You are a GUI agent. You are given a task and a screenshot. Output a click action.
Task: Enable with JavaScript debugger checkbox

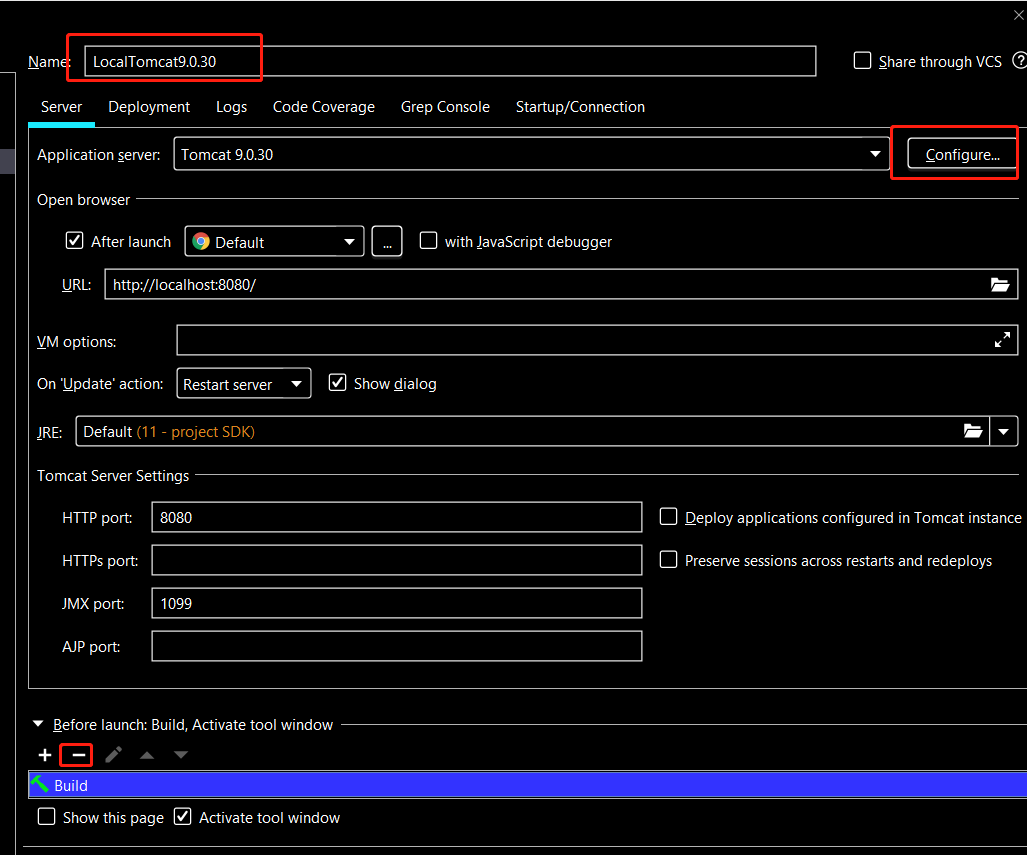pos(428,241)
